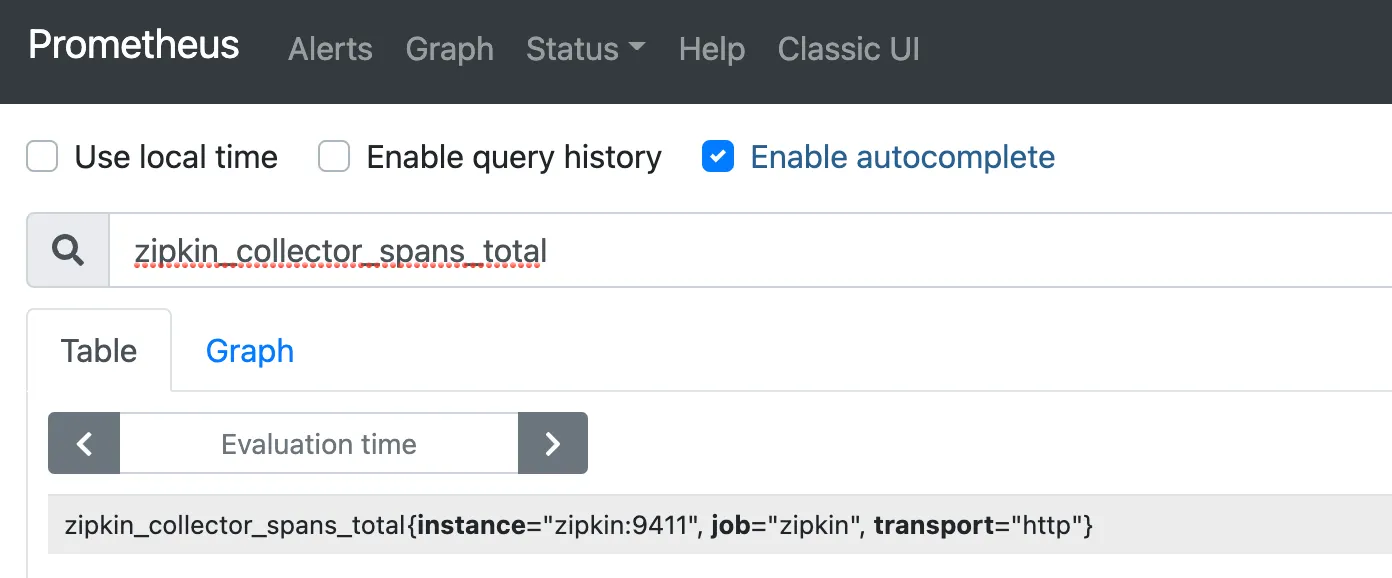Expand the Status dropdown menu
The image size is (1392, 578).
pyautogui.click(x=585, y=49)
